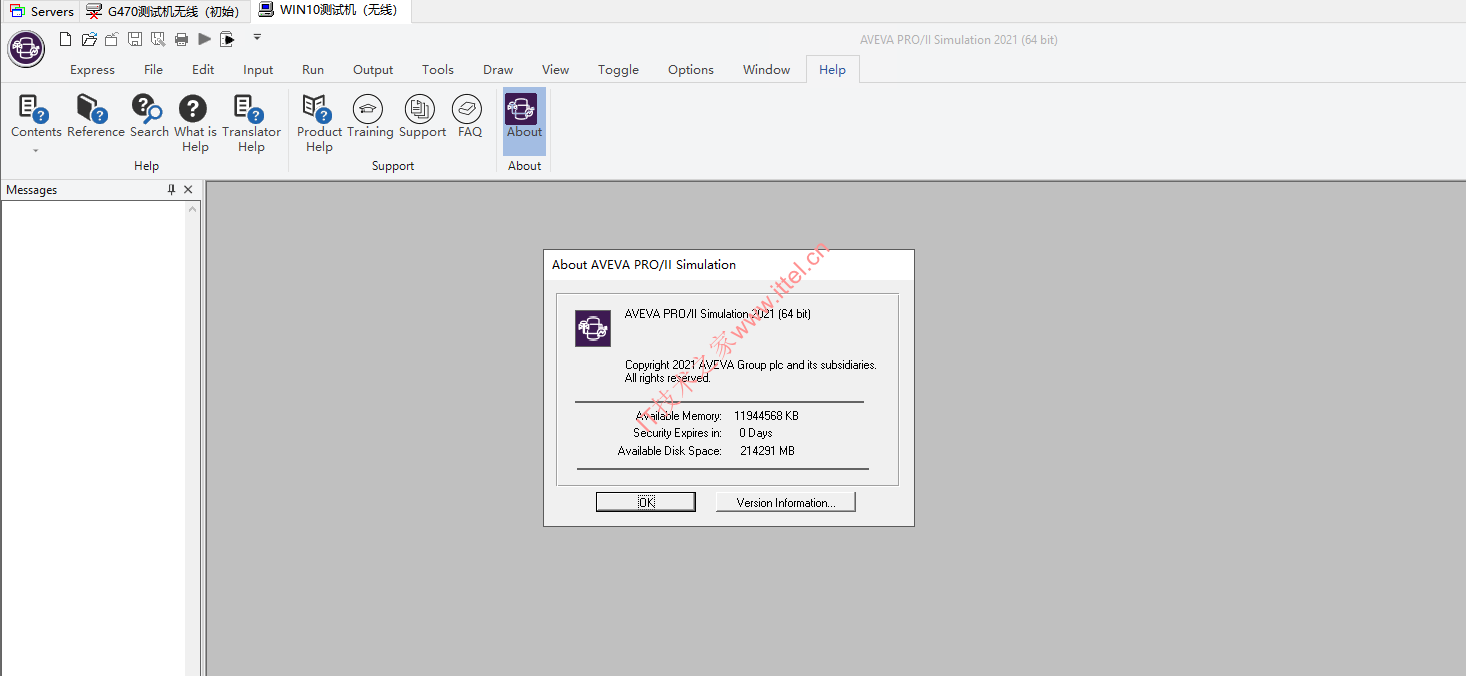This screenshot has width=1466, height=676.
Task: Click the Version Information button
Action: [785, 502]
